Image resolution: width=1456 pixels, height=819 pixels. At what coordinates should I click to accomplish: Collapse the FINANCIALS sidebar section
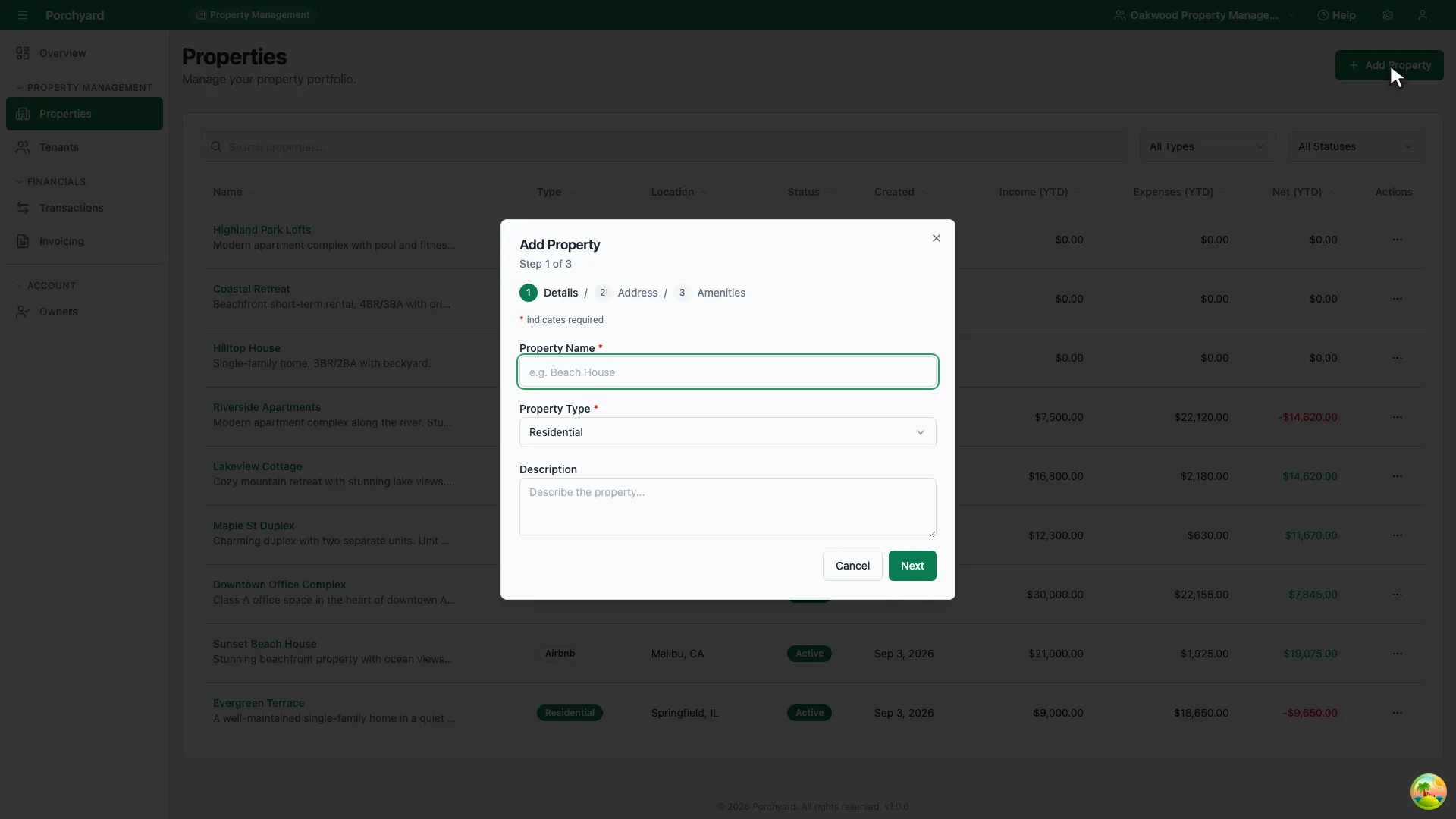(51, 182)
